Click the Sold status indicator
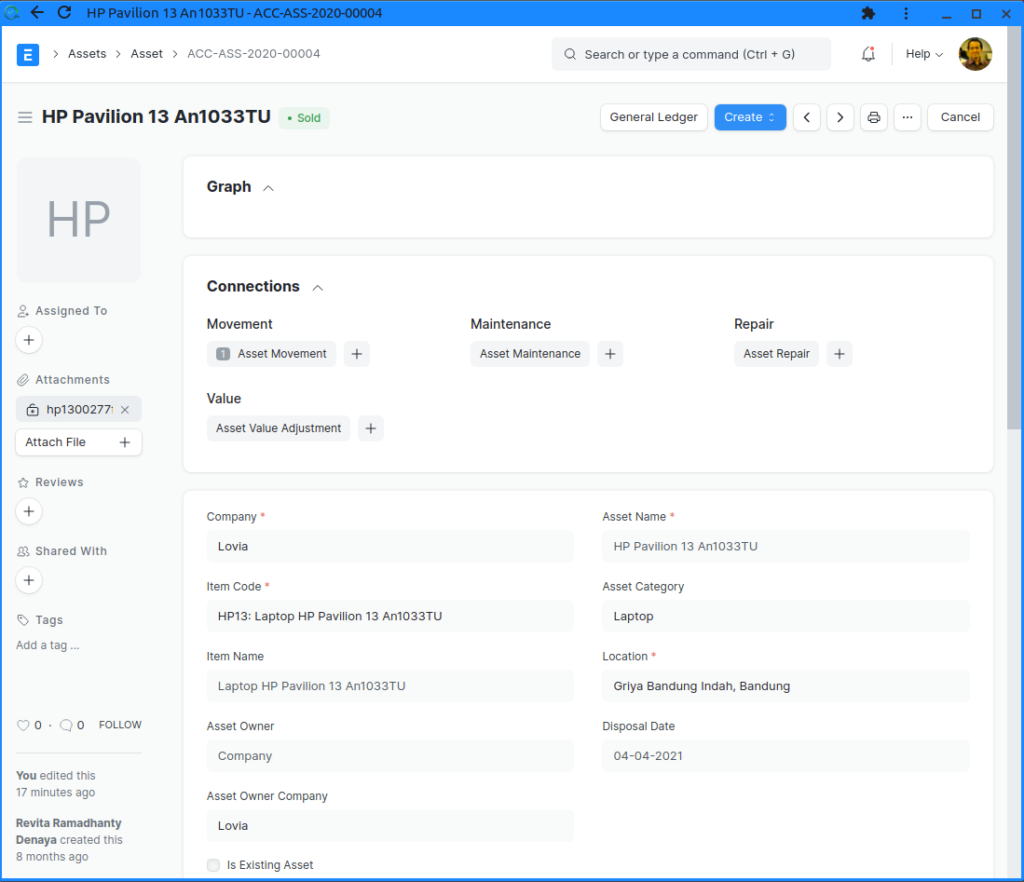 click(x=304, y=118)
